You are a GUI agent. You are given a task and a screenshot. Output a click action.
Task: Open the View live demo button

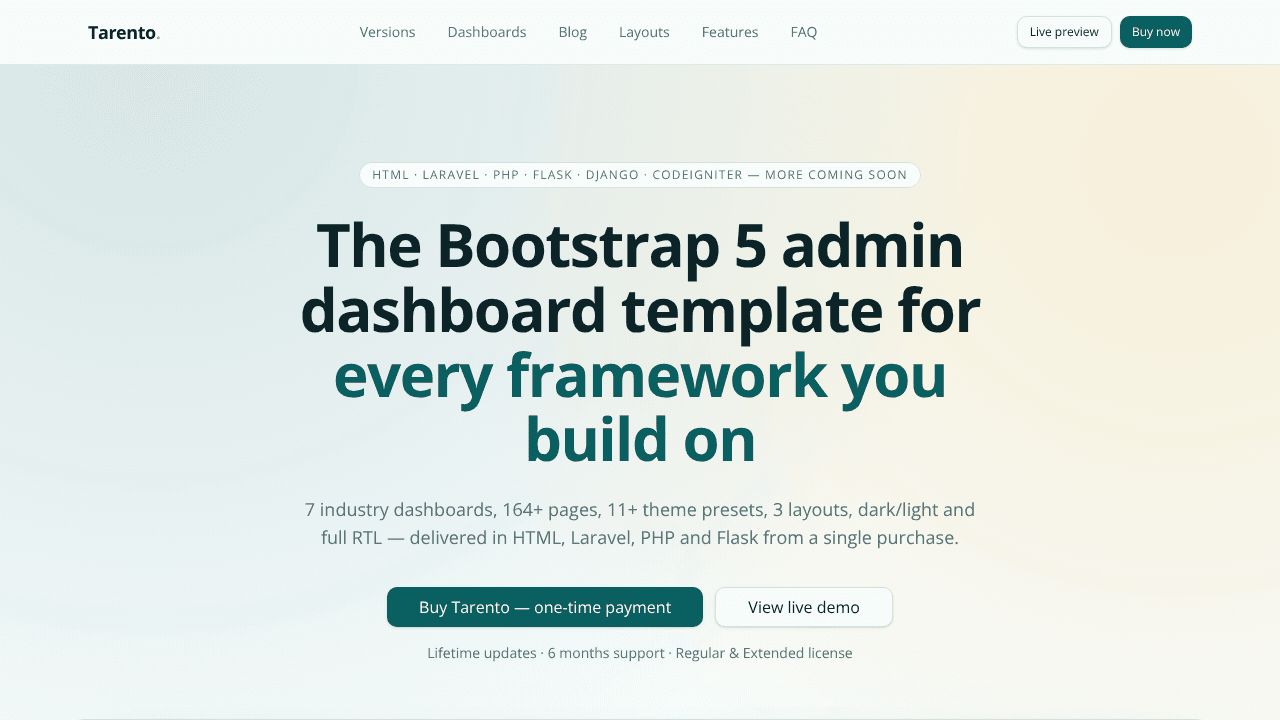pos(804,607)
